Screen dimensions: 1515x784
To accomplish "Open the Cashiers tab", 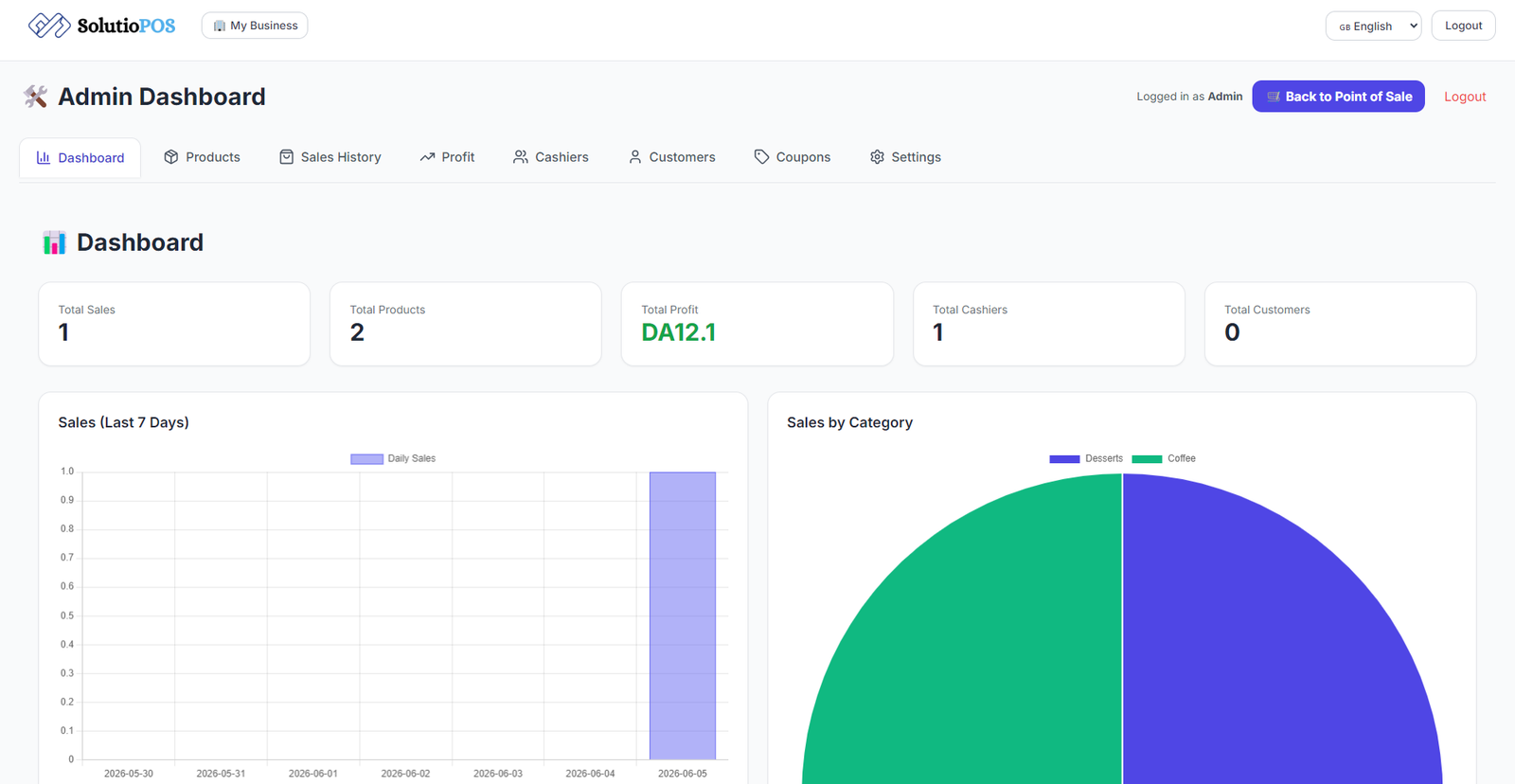I will pos(551,157).
